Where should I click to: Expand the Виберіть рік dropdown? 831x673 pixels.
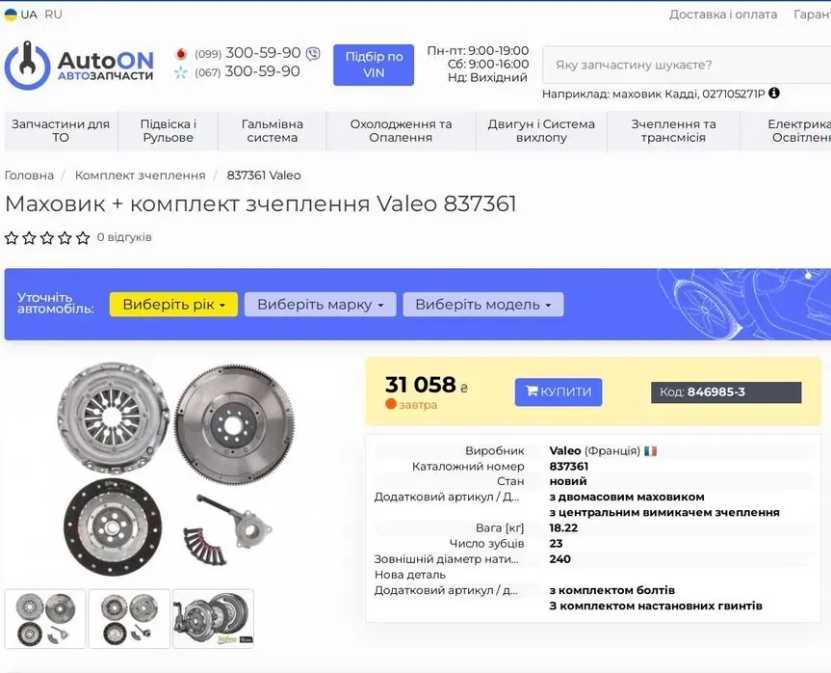pyautogui.click(x=174, y=305)
